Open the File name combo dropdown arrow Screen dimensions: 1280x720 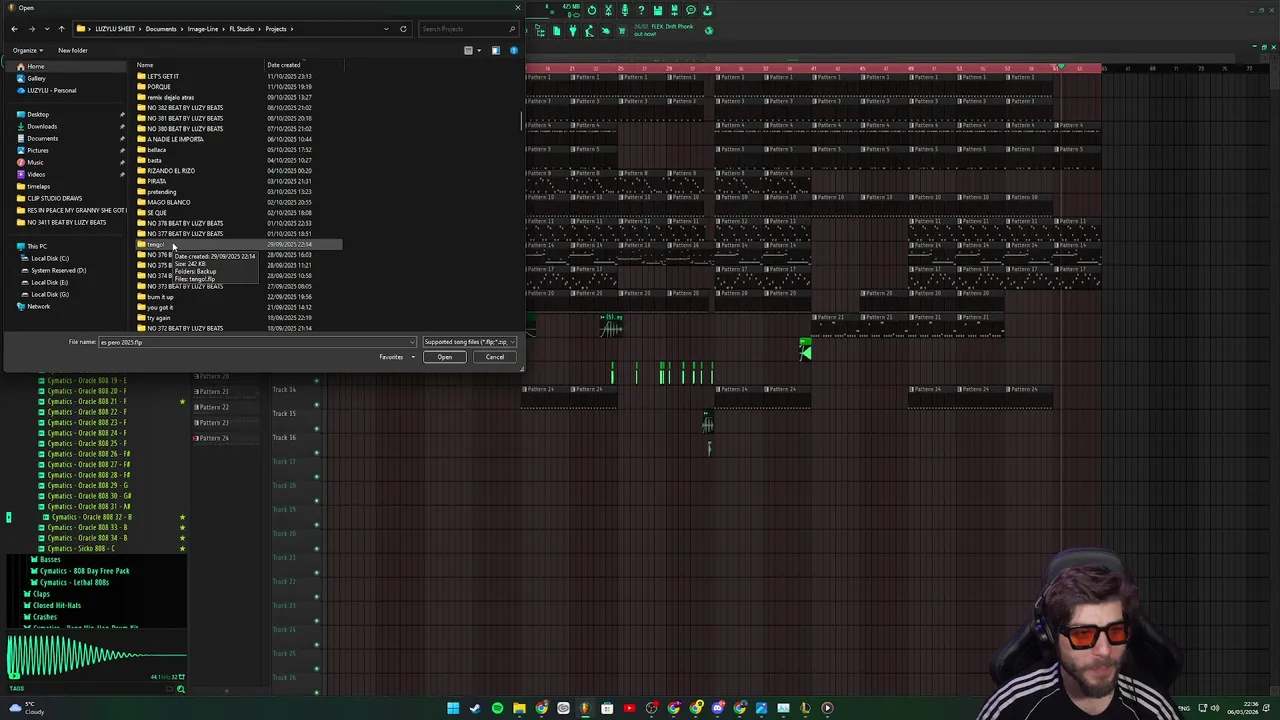point(412,342)
